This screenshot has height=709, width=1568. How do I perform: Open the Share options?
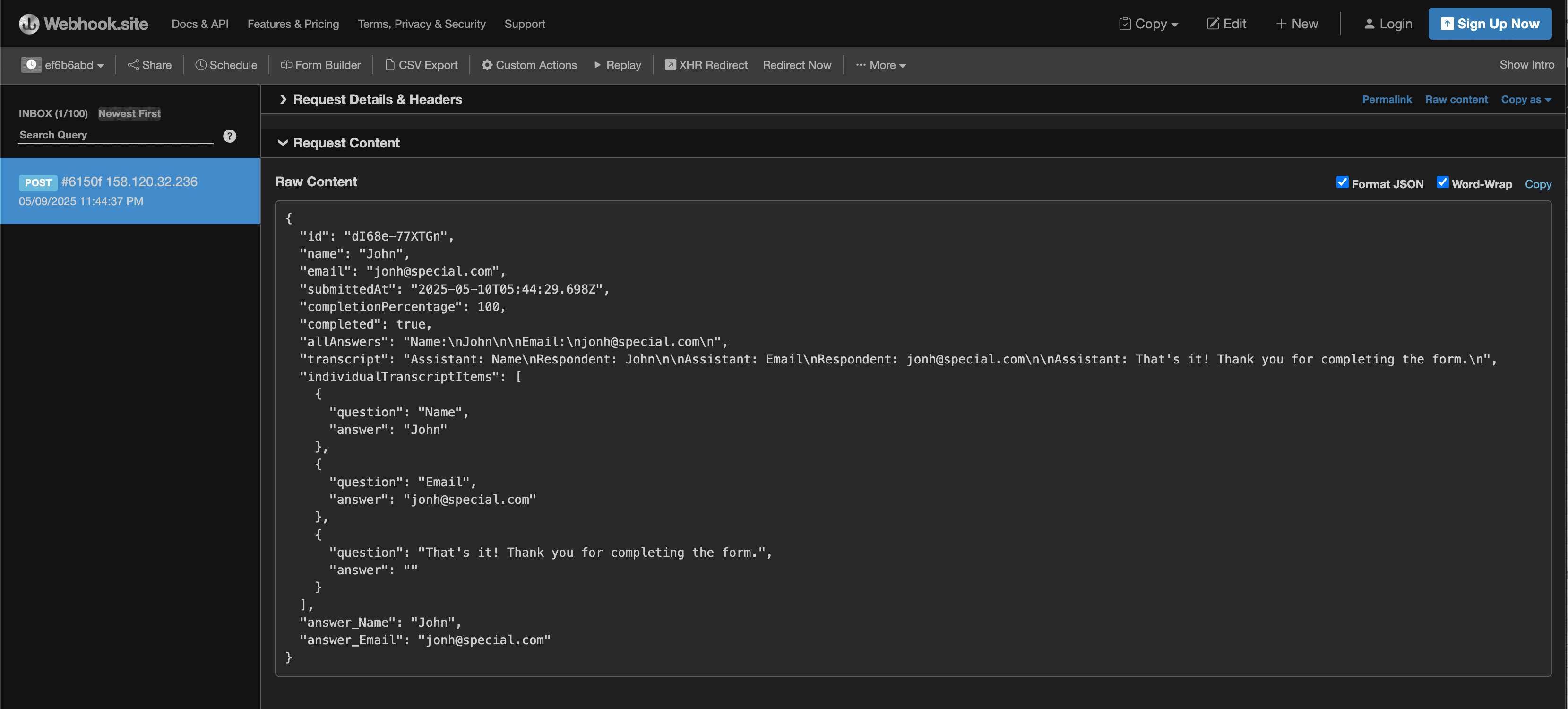[x=149, y=64]
